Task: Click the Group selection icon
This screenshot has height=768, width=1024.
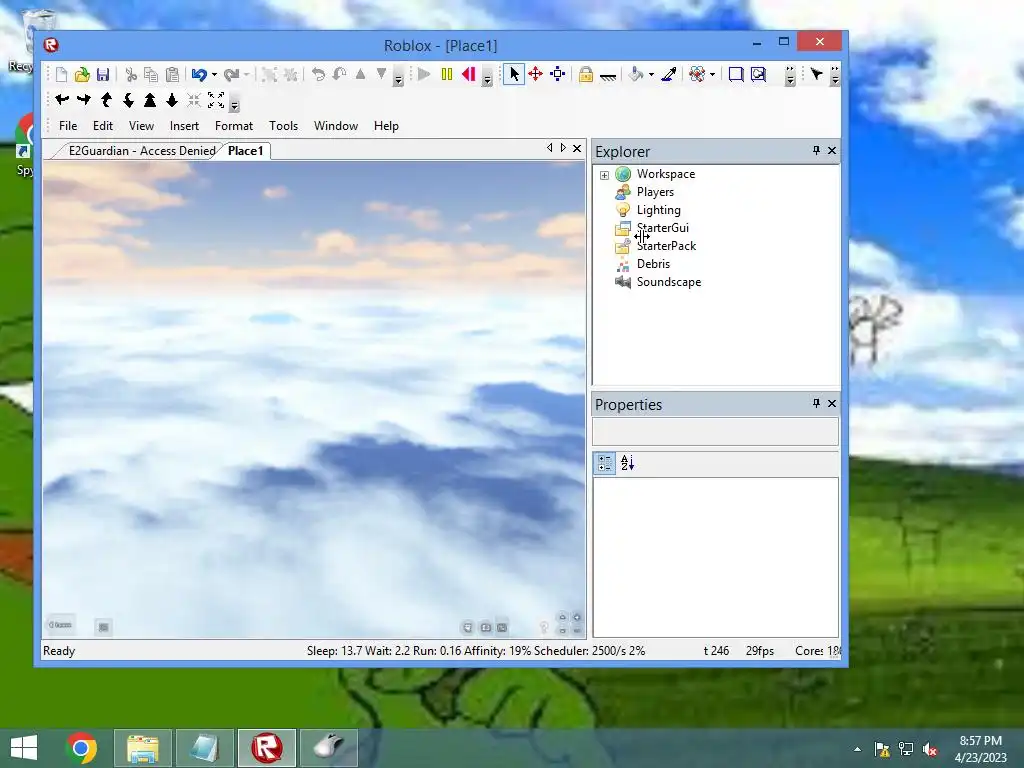Action: click(x=268, y=74)
